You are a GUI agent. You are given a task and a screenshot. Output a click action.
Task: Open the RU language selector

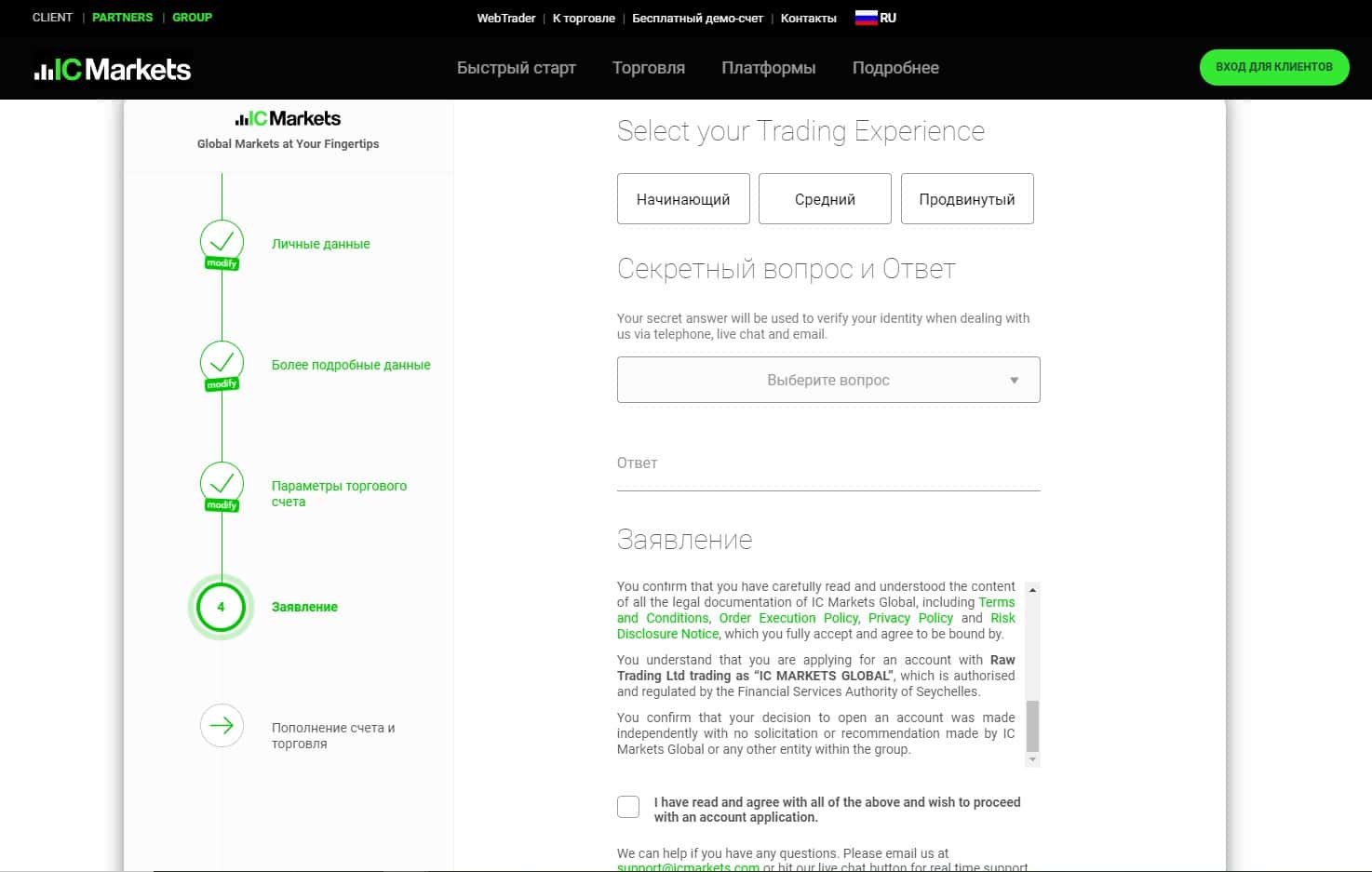pyautogui.click(x=876, y=18)
